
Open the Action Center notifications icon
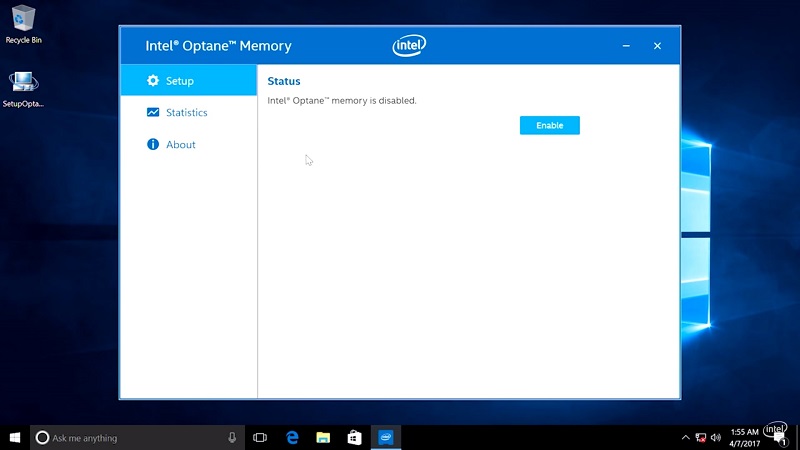[x=779, y=439]
